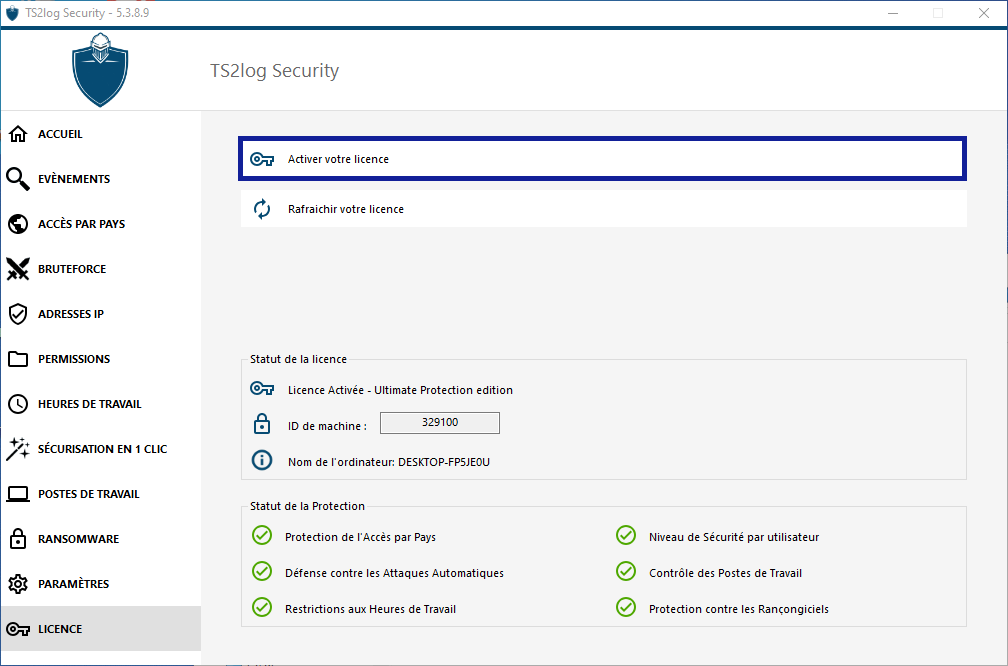Go to the EVÈNEMENTS section

(101, 179)
